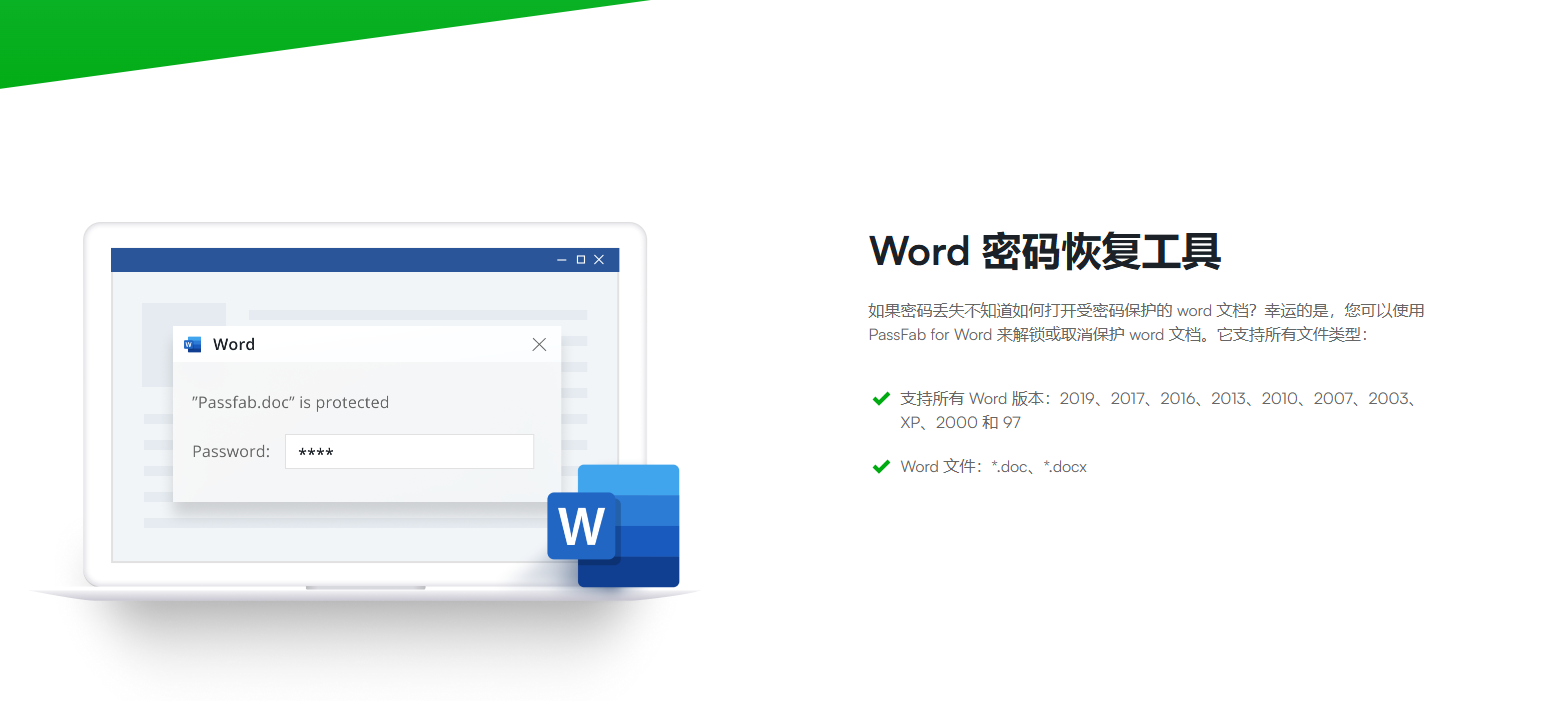Click the green checkmark beside Word versions line

coord(881,398)
